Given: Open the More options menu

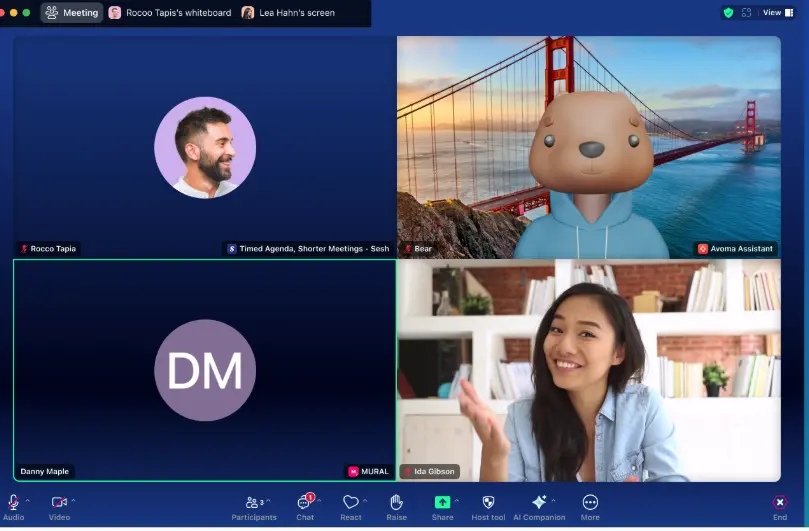Looking at the screenshot, I should (x=590, y=503).
